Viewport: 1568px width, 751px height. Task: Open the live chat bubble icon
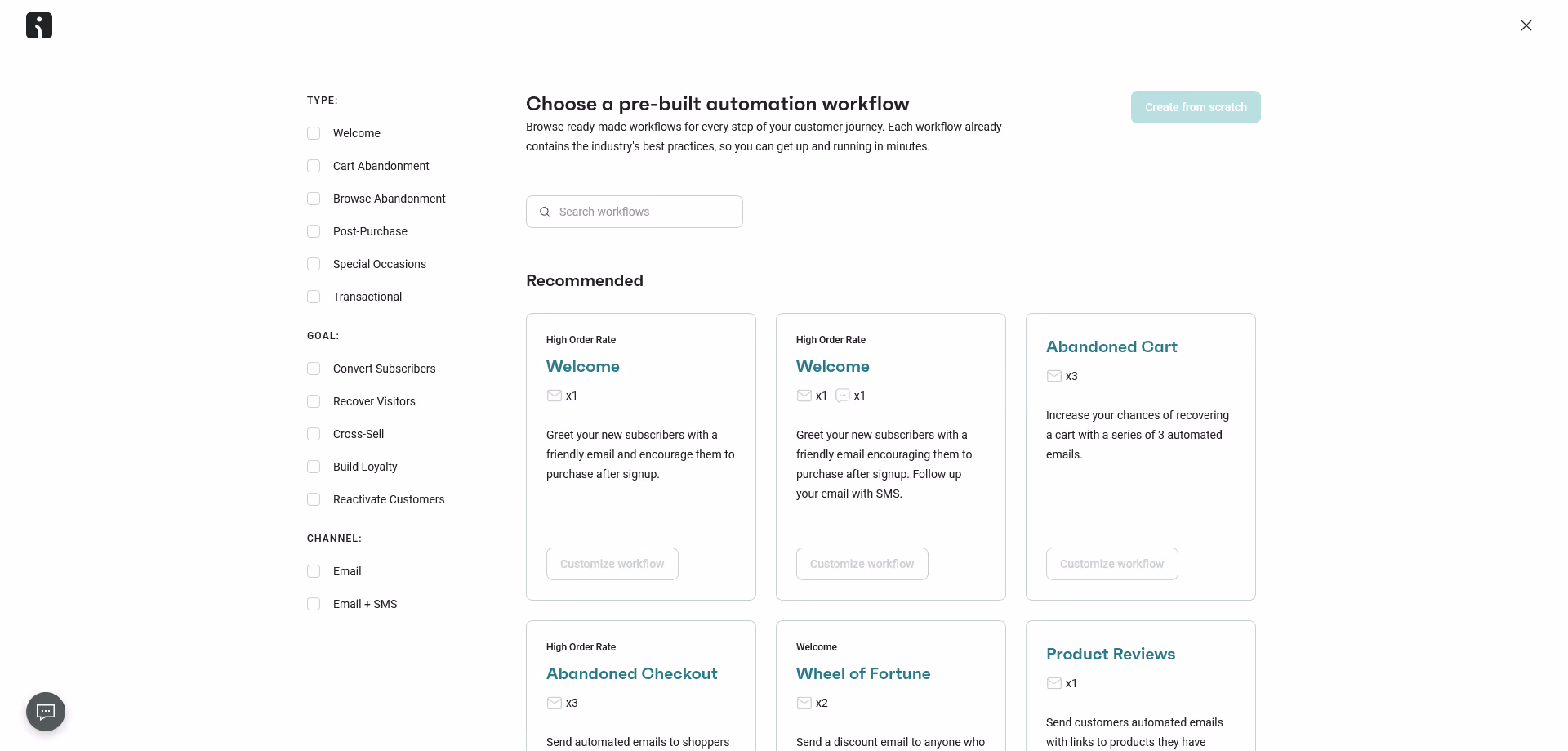46,712
